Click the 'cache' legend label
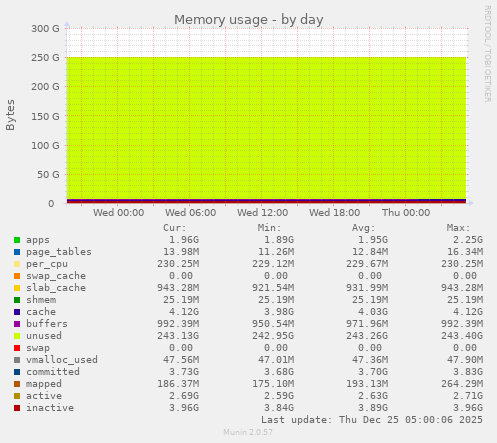Image resolution: width=497 pixels, height=443 pixels. point(41,312)
